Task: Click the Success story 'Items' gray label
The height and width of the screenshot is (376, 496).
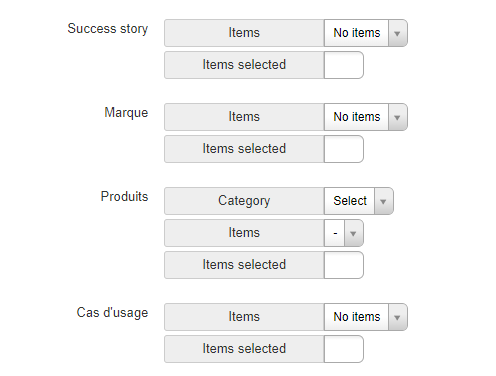Action: pos(244,33)
